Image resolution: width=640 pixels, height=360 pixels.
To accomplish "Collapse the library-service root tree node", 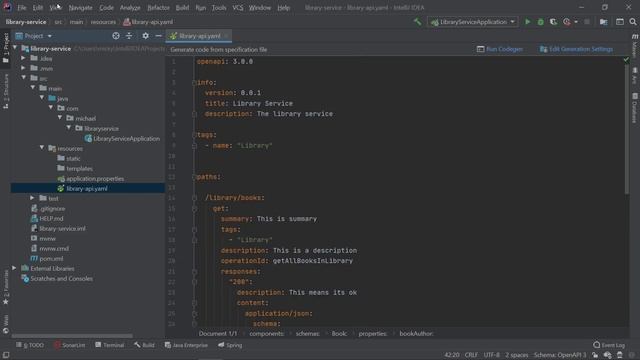I will point(15,48).
